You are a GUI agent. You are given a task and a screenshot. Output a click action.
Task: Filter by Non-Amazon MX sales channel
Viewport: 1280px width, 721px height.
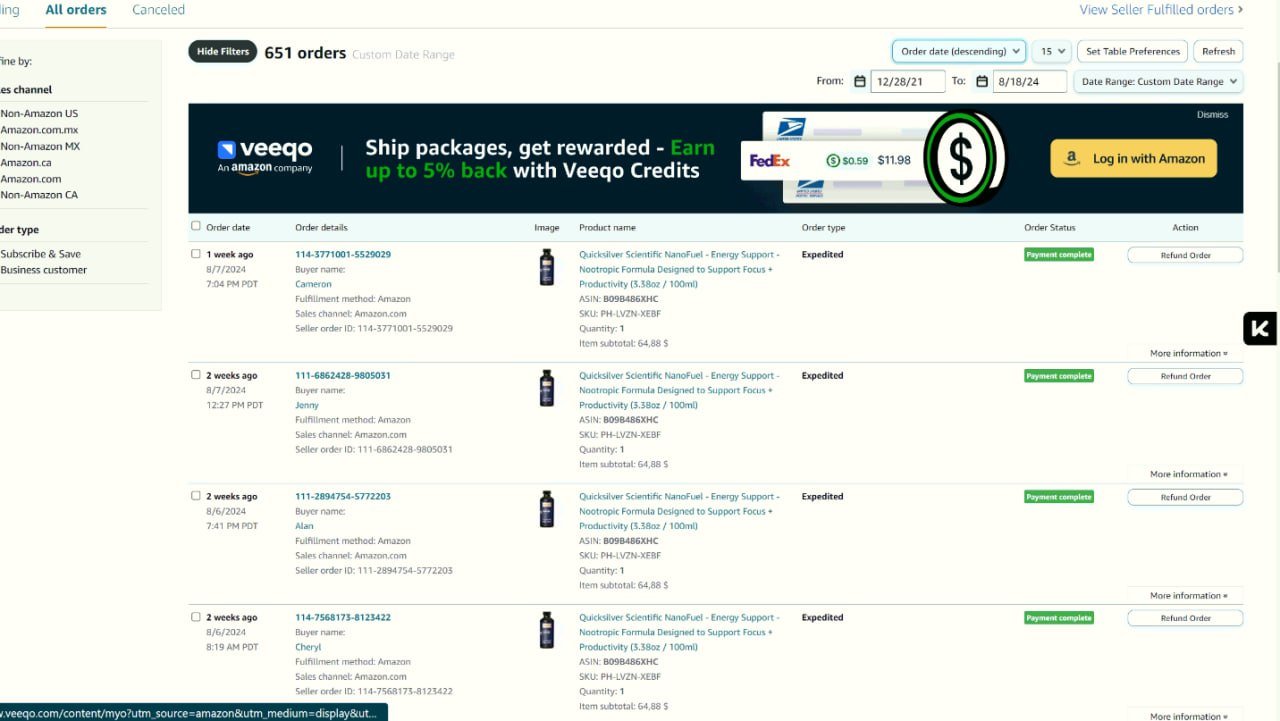coord(40,146)
